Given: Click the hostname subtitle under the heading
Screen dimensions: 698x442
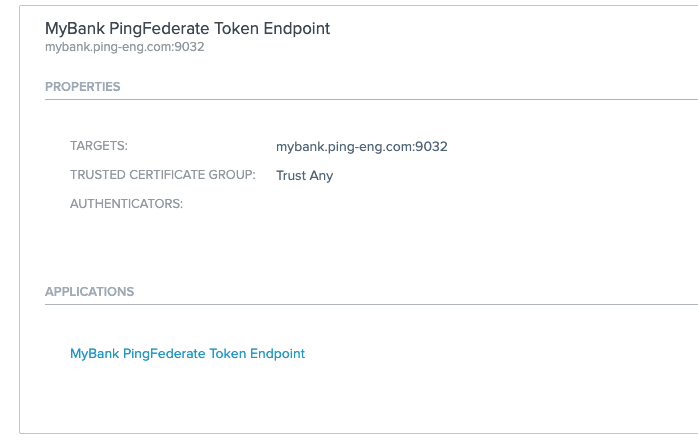Looking at the screenshot, I should click(x=125, y=46).
